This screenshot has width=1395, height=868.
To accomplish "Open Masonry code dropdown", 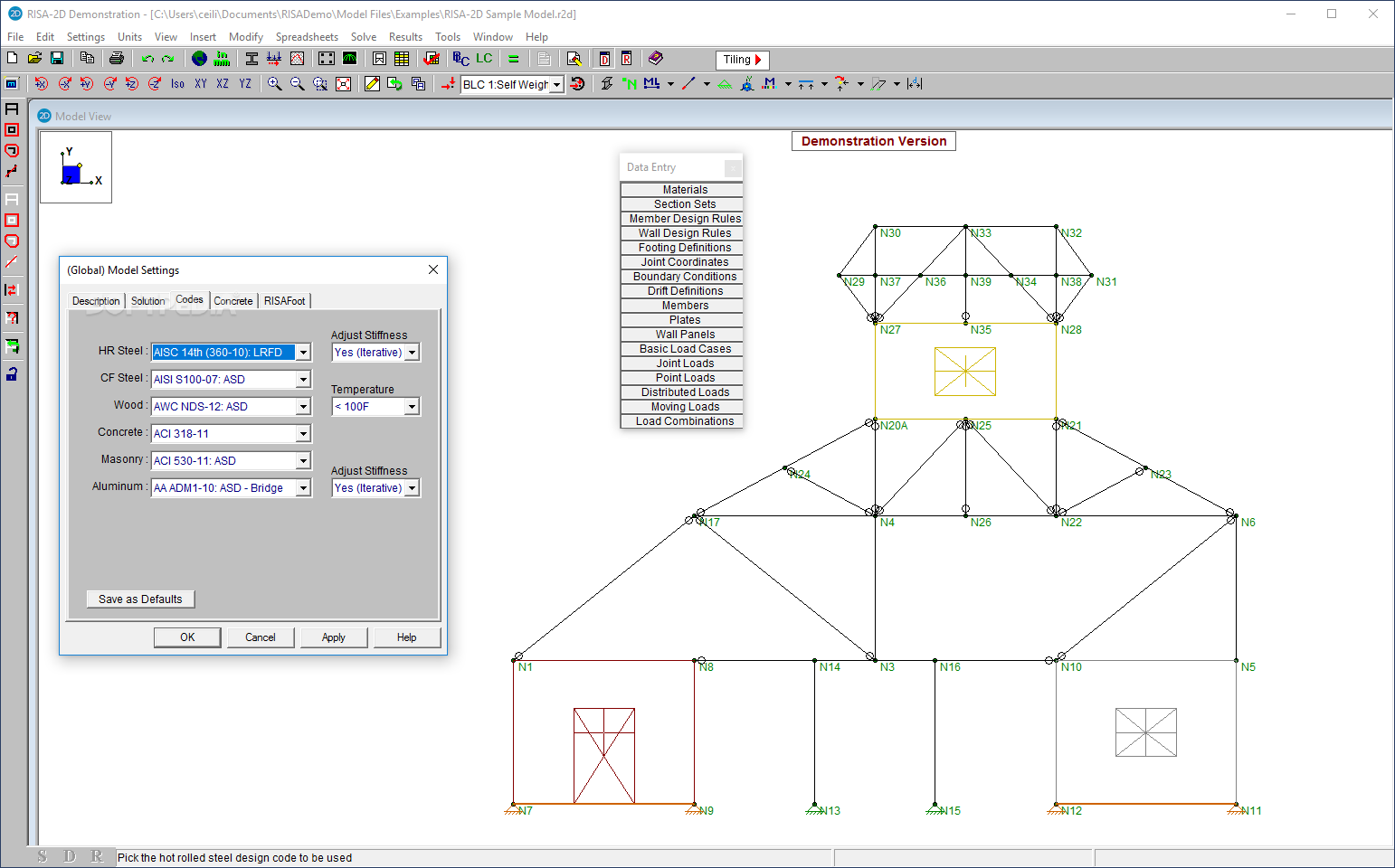I will click(x=304, y=461).
